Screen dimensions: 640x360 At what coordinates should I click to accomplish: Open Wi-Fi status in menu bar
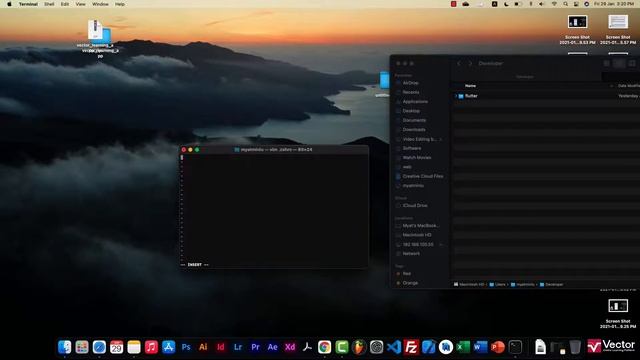(554, 4)
